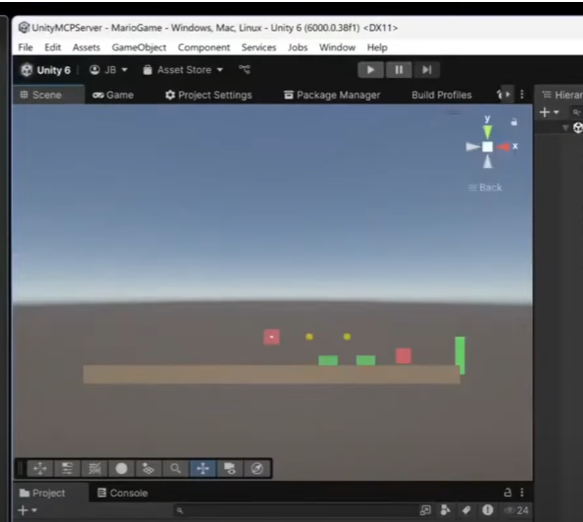Click the red X axis gizmo cone
The width and height of the screenshot is (583, 522).
(x=503, y=147)
